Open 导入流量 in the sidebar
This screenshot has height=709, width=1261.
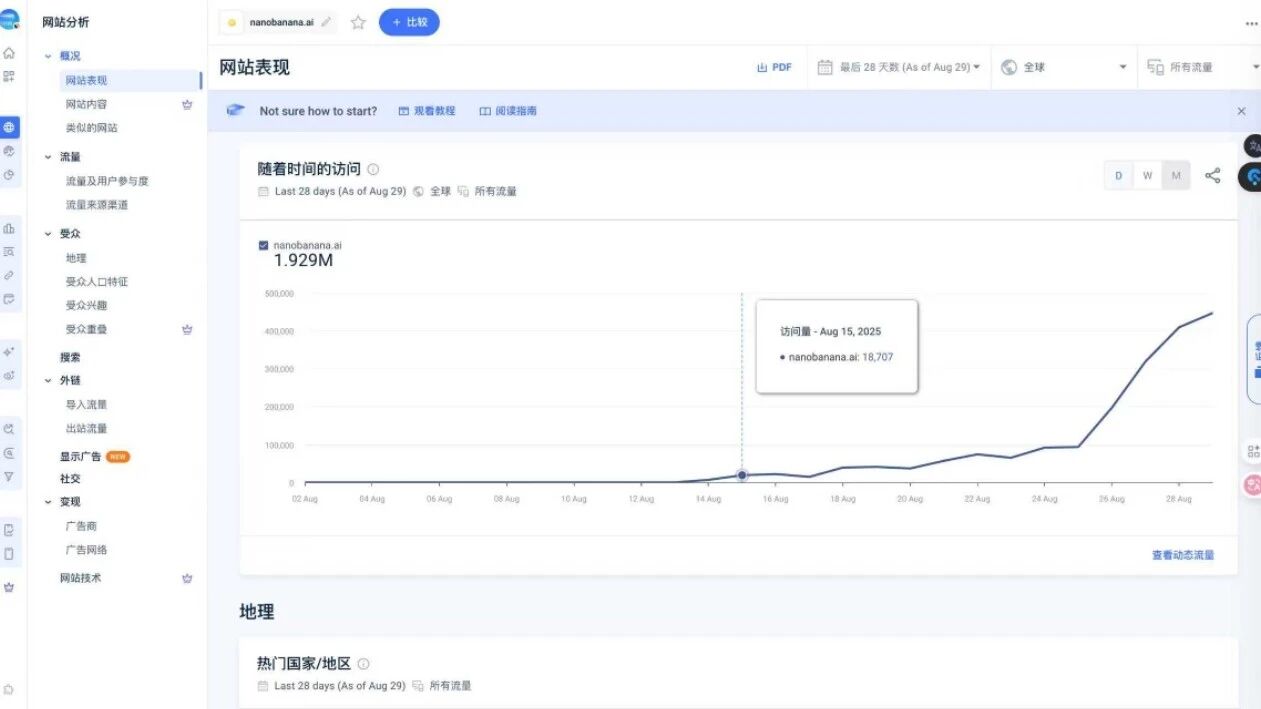point(86,405)
